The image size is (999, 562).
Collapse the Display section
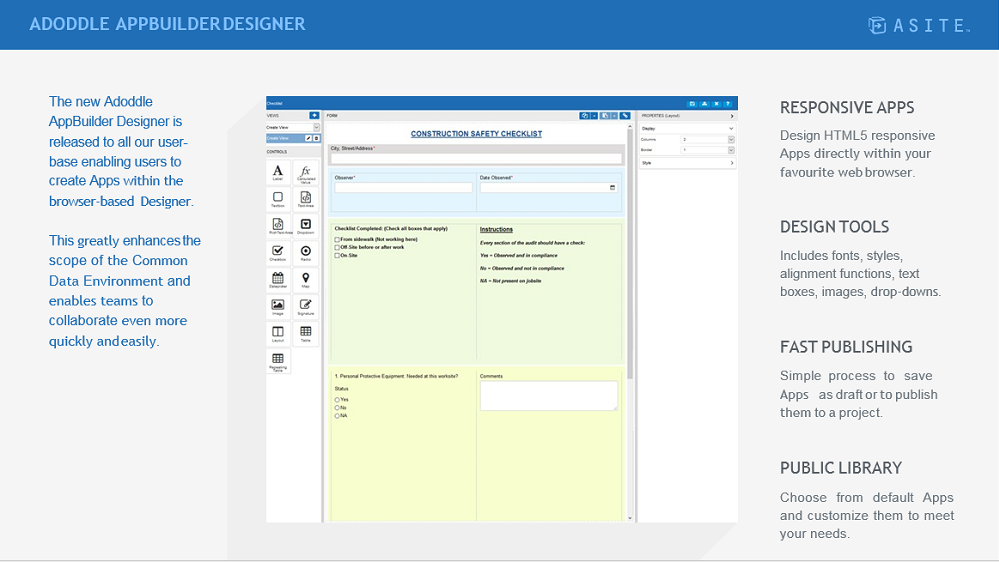coord(731,129)
